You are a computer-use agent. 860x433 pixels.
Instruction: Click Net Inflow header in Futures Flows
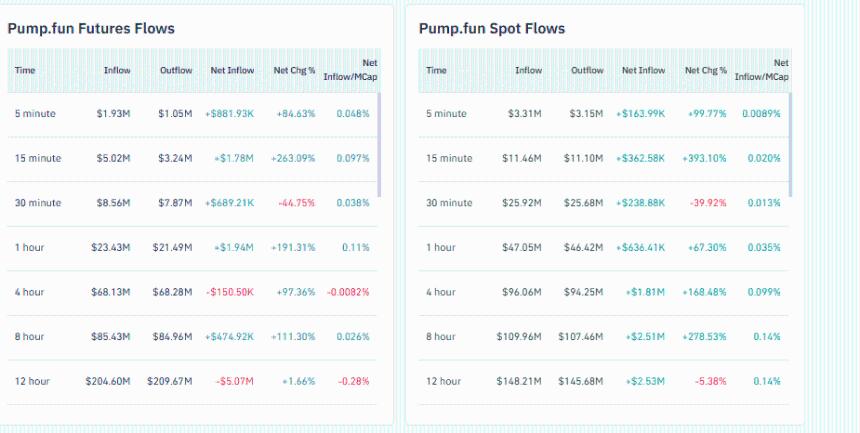tap(232, 70)
